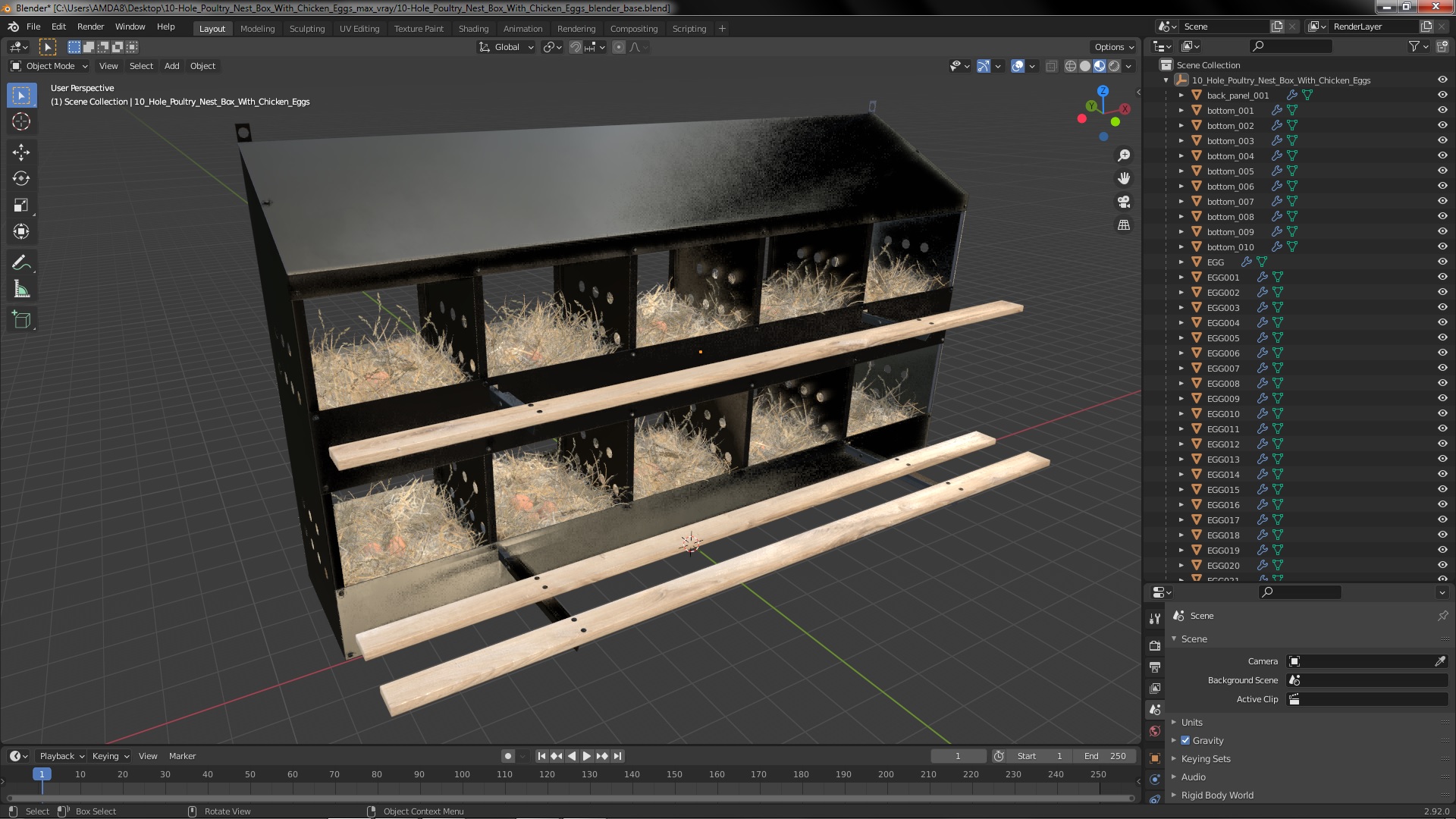
Task: Open the viewport Add menu
Action: coord(172,67)
